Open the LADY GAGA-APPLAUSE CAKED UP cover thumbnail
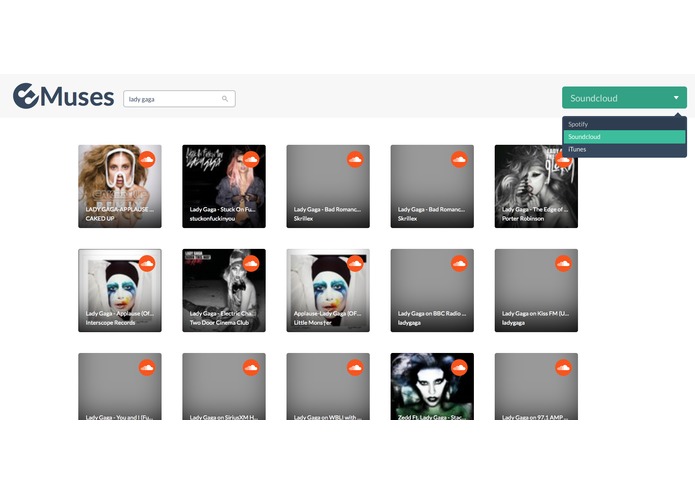The height and width of the screenshot is (494, 695). [x=120, y=186]
